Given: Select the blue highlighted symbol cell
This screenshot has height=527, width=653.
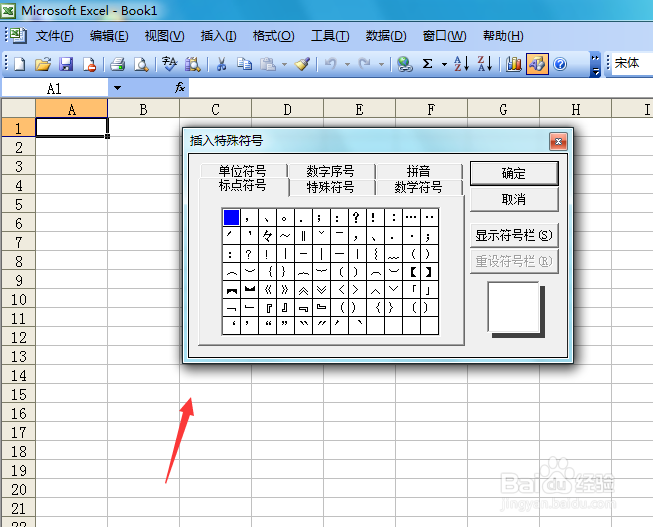Looking at the screenshot, I should pyautogui.click(x=231, y=217).
